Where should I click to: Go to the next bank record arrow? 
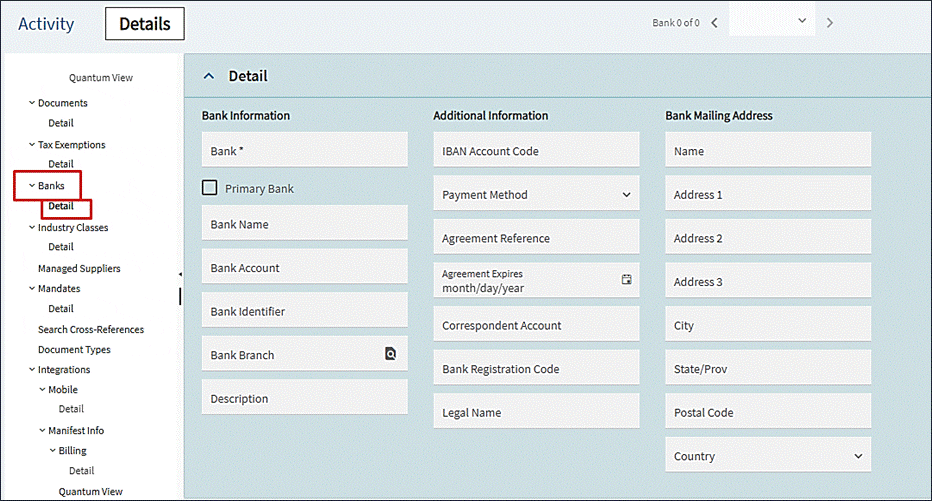pyautogui.click(x=830, y=23)
